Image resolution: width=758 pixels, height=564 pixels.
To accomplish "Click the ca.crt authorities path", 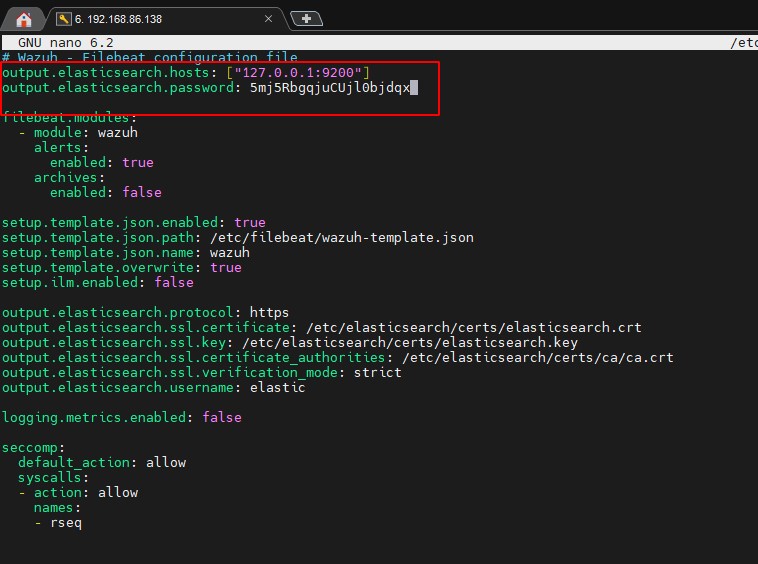I will [x=538, y=357].
